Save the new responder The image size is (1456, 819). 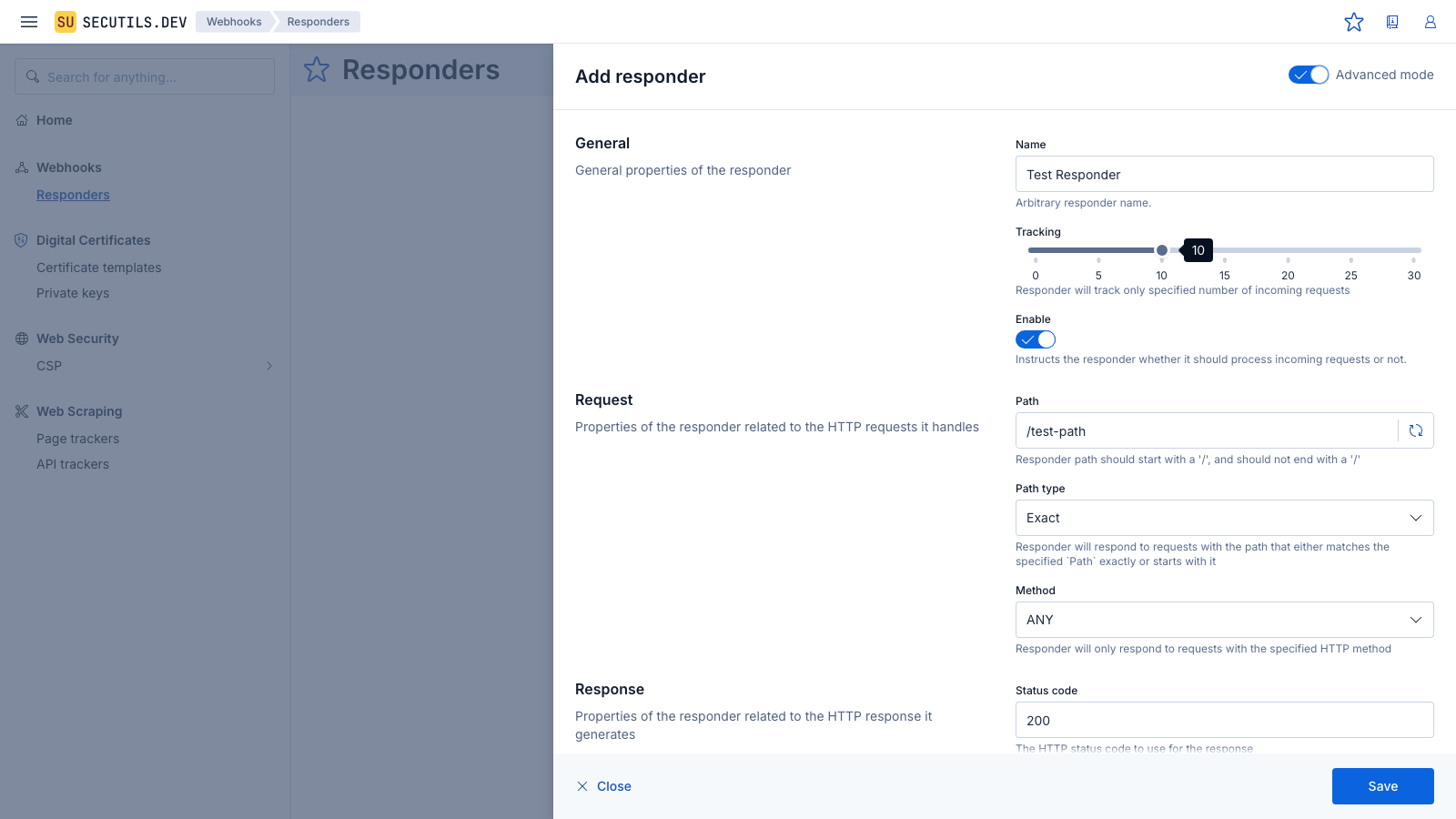(x=1382, y=786)
